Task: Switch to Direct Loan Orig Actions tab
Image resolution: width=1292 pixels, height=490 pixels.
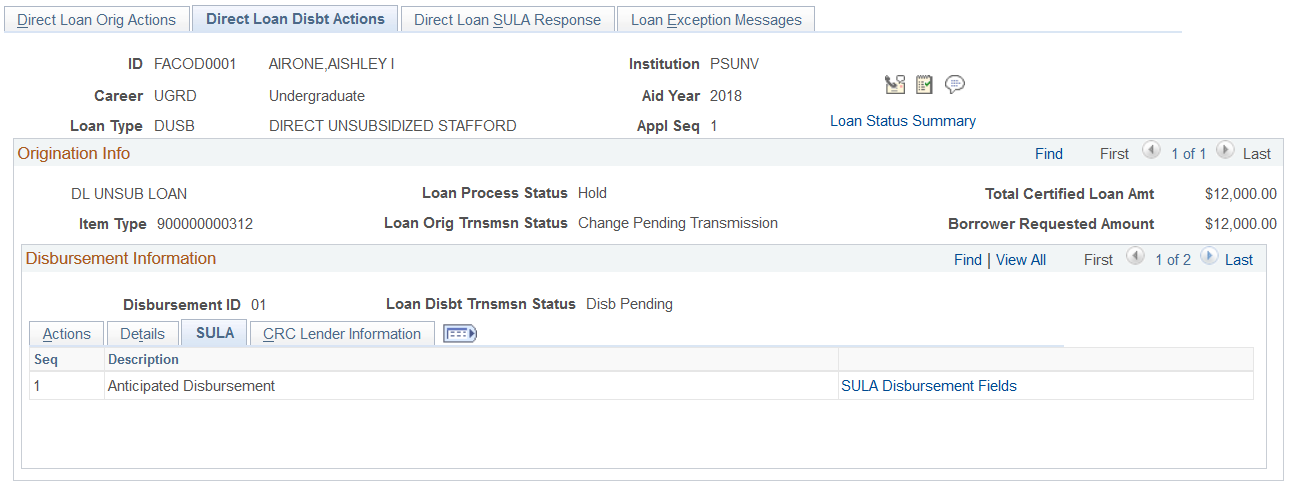Action: (x=96, y=20)
